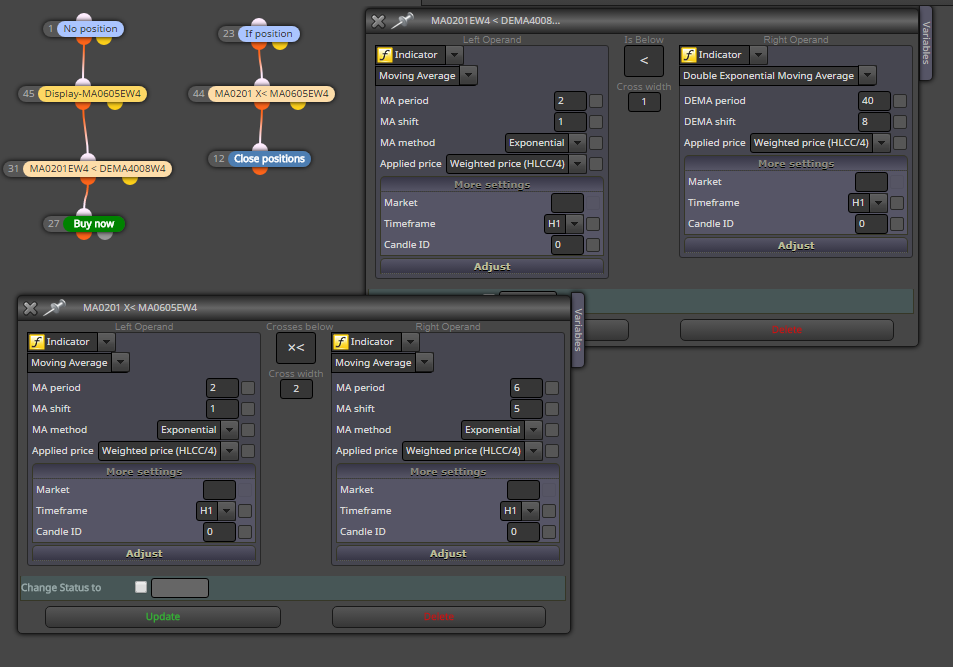Close the MA0201 X< MA0605EW4 window
This screenshot has height=667, width=953.
(30, 308)
